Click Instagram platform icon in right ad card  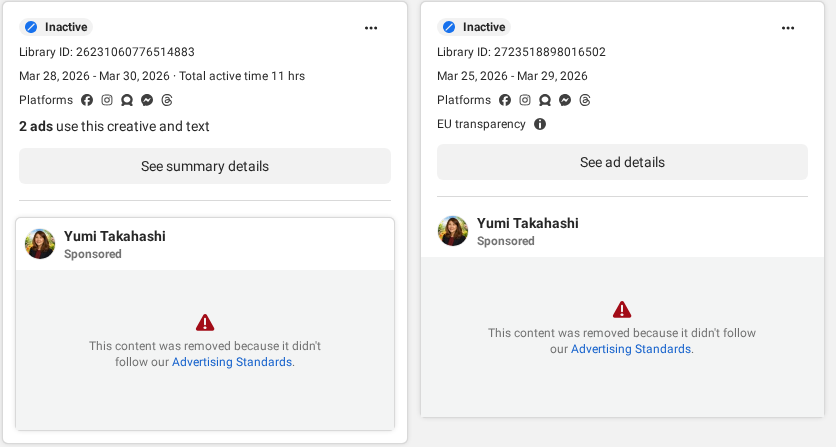click(525, 100)
